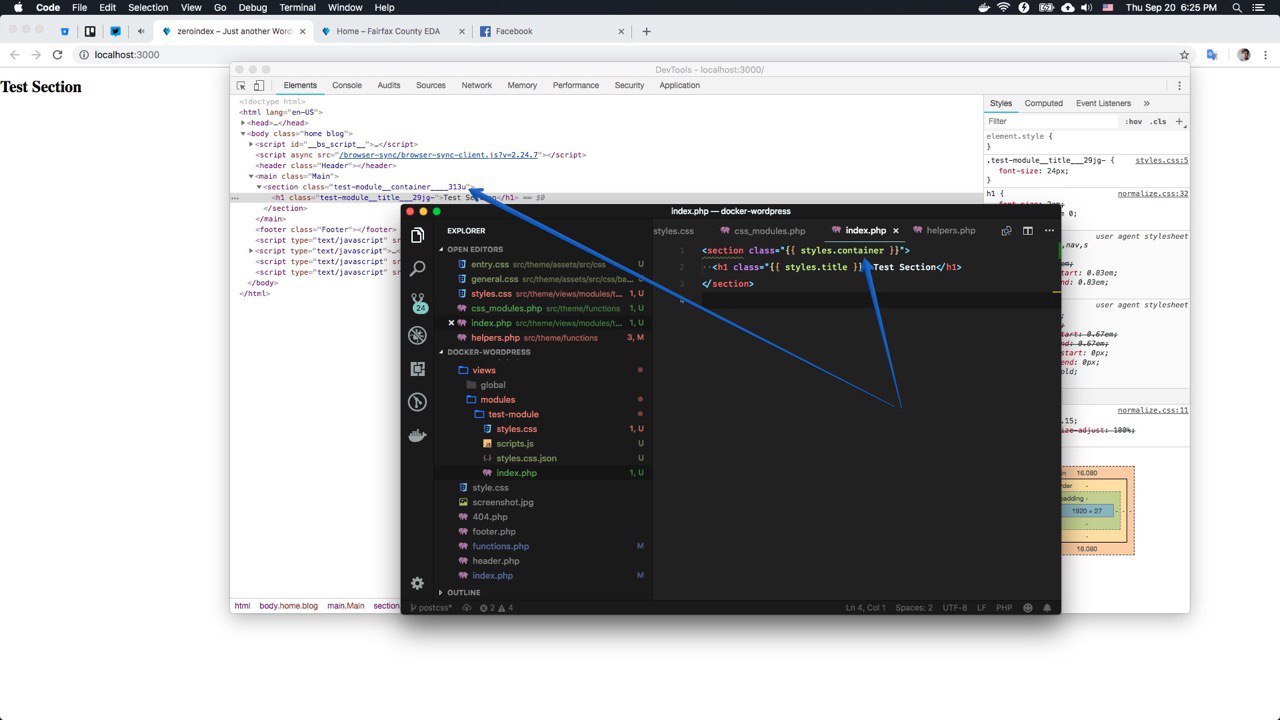Open the Computed tab in DevTools sidebar
Image resolution: width=1280 pixels, height=720 pixels.
[1044, 103]
